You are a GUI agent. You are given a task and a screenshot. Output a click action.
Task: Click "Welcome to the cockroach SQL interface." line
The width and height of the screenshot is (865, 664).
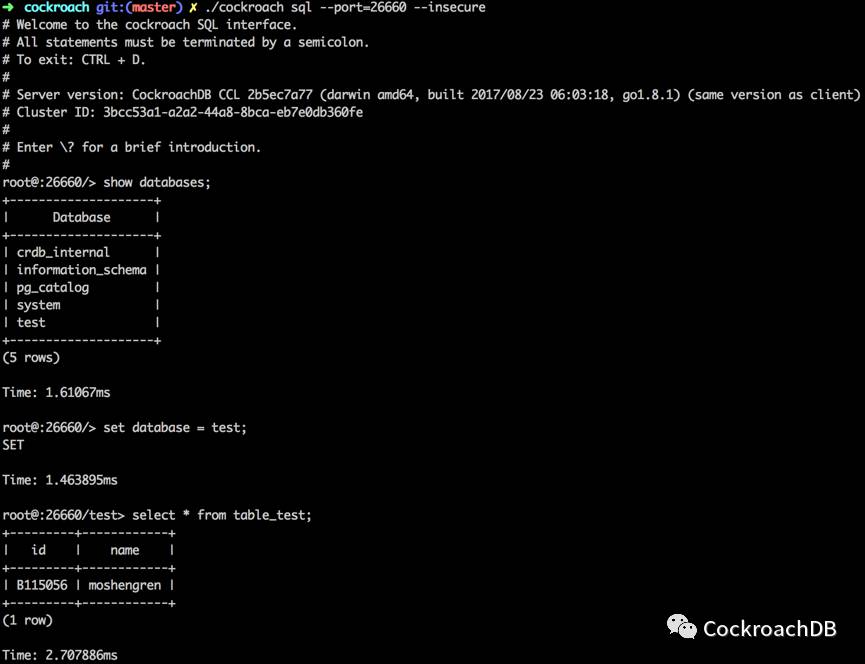pyautogui.click(x=149, y=25)
